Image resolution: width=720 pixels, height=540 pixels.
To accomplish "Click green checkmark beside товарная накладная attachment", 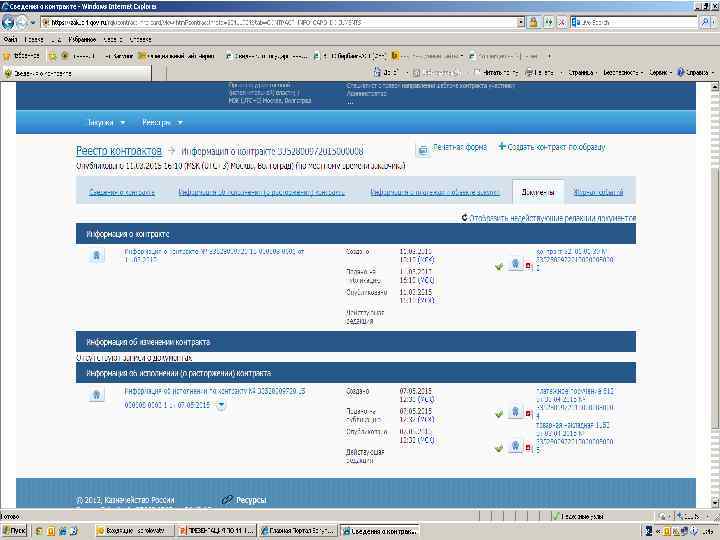I will click(x=499, y=448).
